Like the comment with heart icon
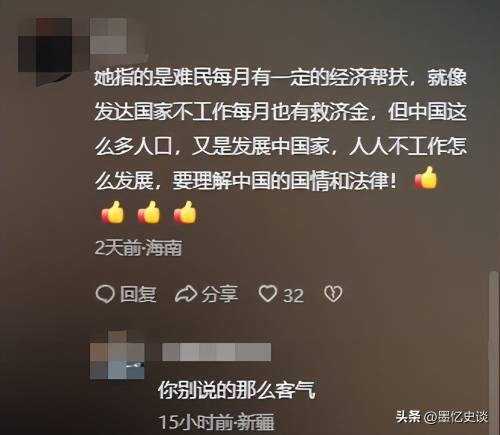This screenshot has width=500, height=435. [268, 294]
